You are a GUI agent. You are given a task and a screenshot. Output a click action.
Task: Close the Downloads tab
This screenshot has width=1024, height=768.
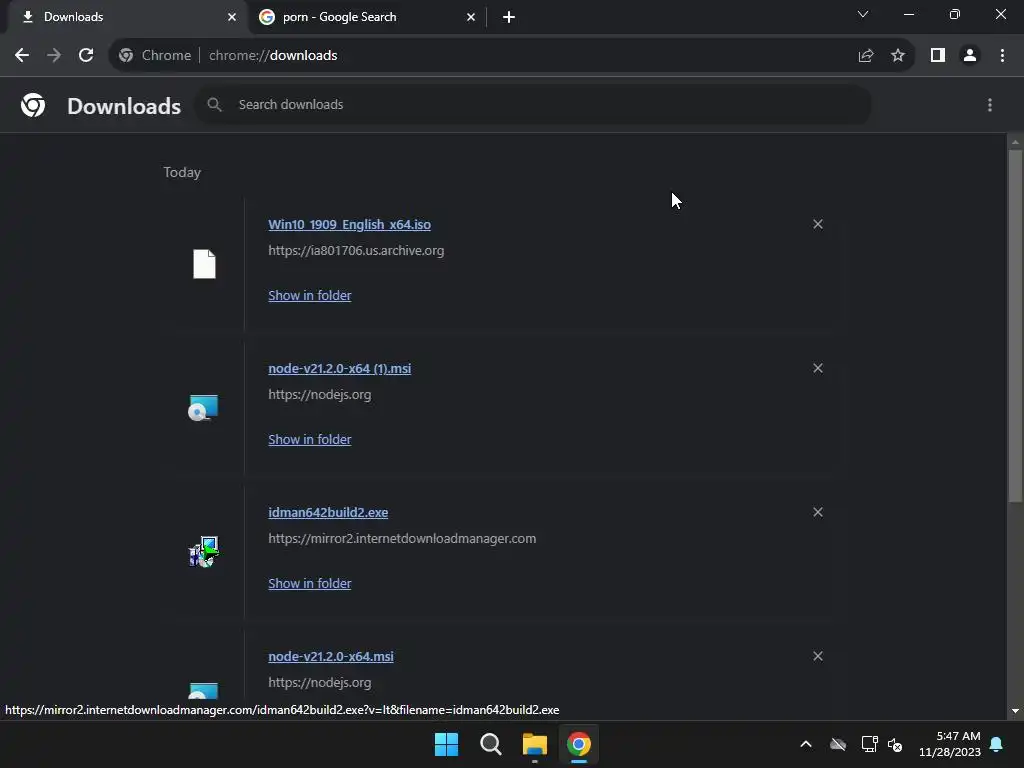(x=232, y=17)
